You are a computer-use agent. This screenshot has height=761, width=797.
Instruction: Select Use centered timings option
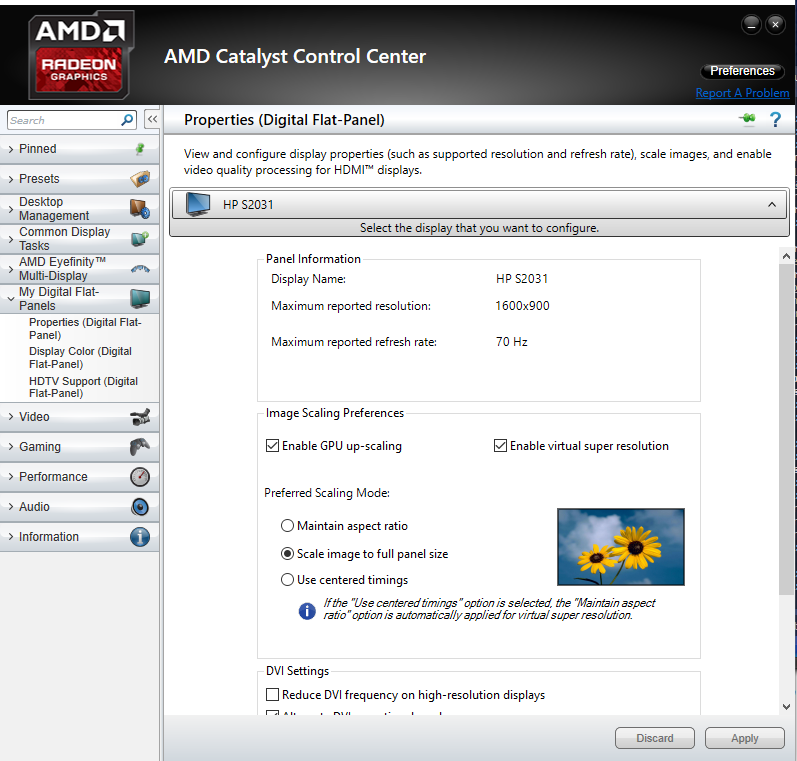[x=287, y=580]
